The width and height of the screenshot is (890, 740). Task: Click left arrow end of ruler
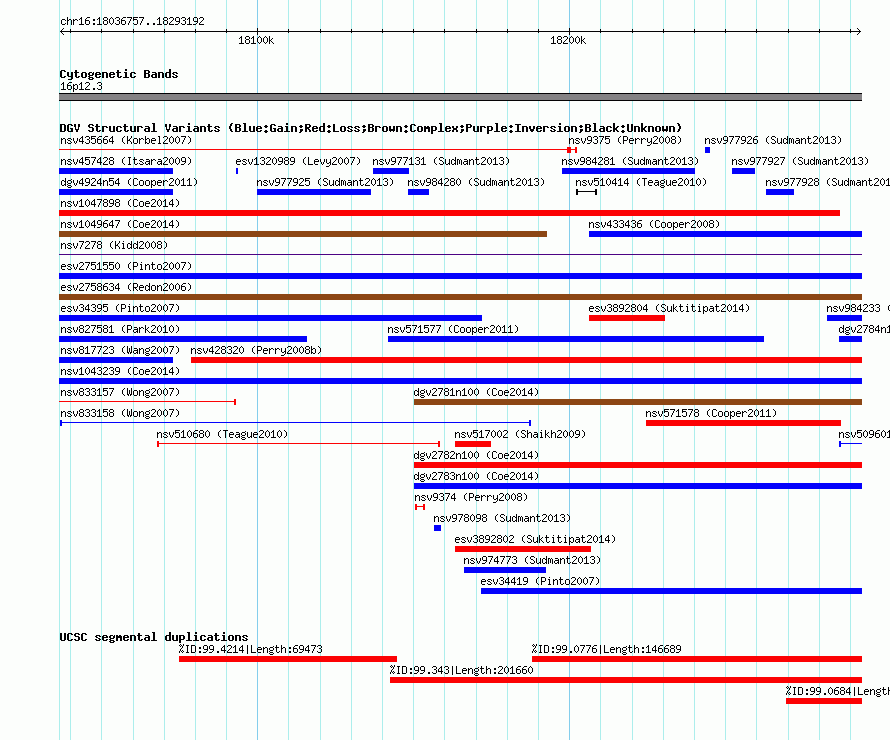[x=62, y=32]
